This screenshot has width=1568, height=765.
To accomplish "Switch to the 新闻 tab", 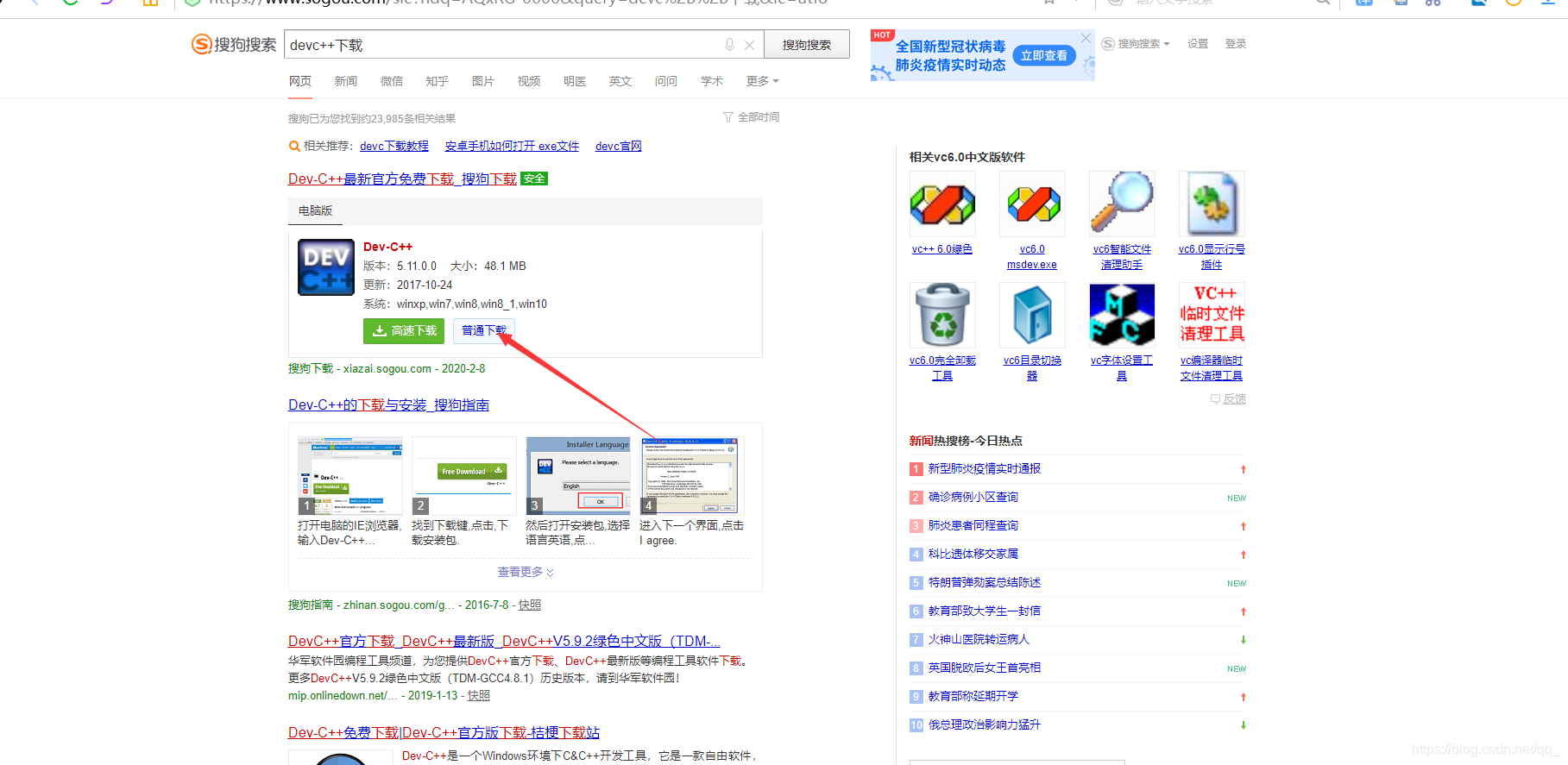I will coord(346,81).
